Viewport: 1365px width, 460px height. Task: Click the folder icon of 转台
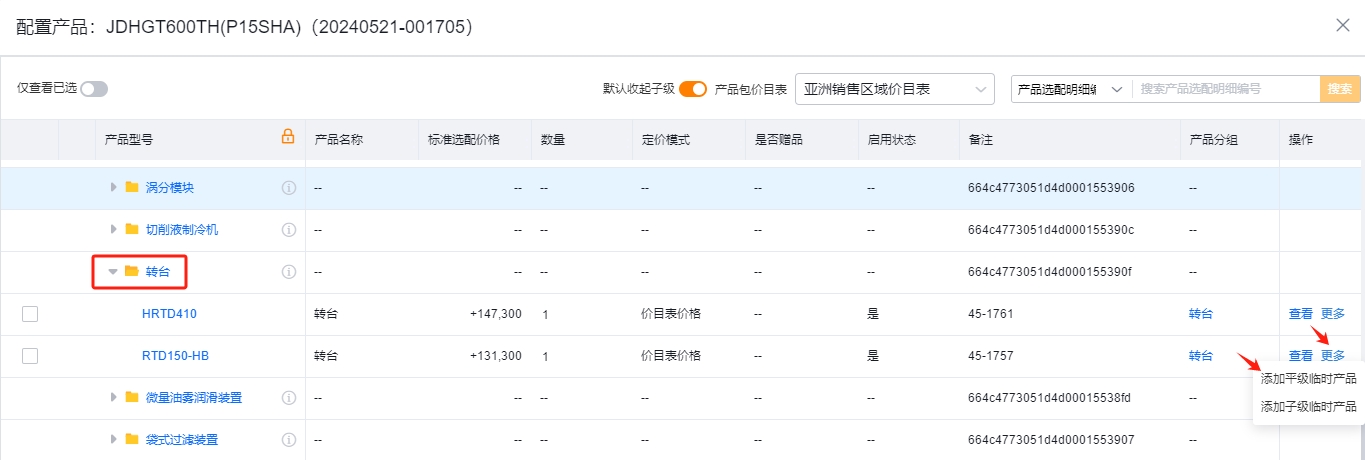[x=132, y=271]
